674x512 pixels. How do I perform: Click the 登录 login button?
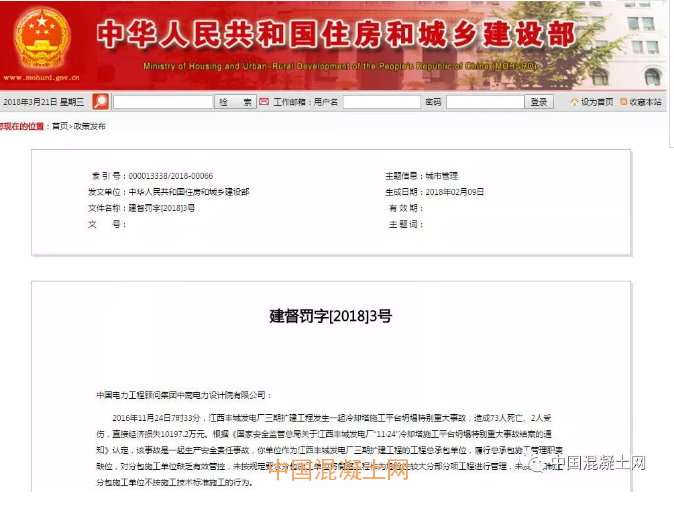[539, 102]
